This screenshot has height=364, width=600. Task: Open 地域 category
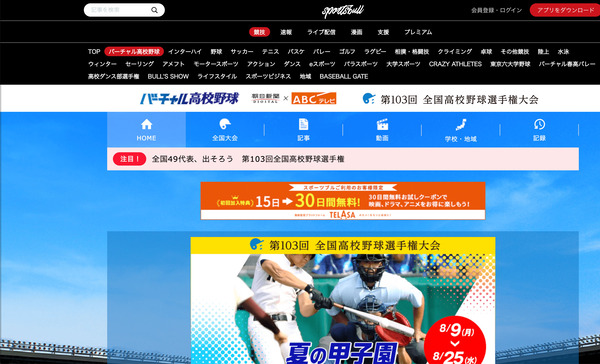(x=305, y=76)
